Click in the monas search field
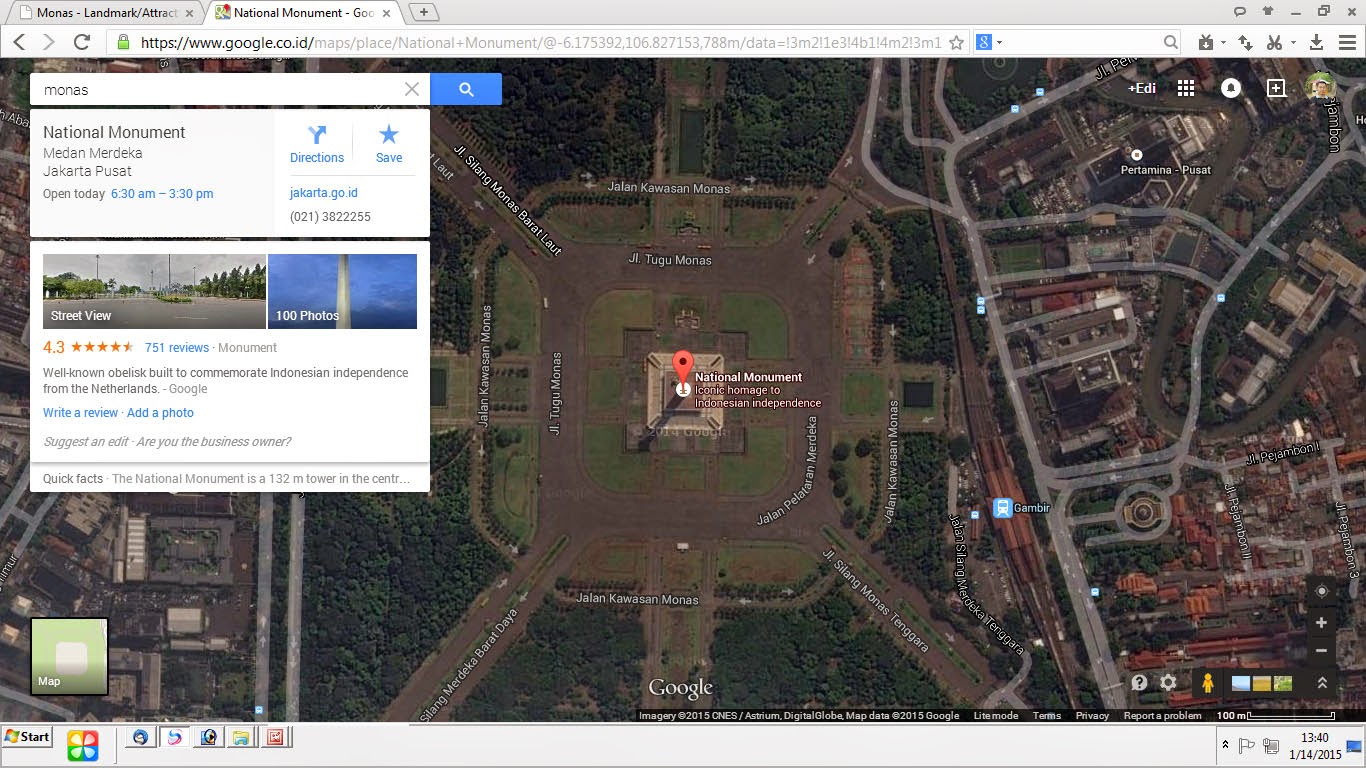This screenshot has height=768, width=1366. 216,89
